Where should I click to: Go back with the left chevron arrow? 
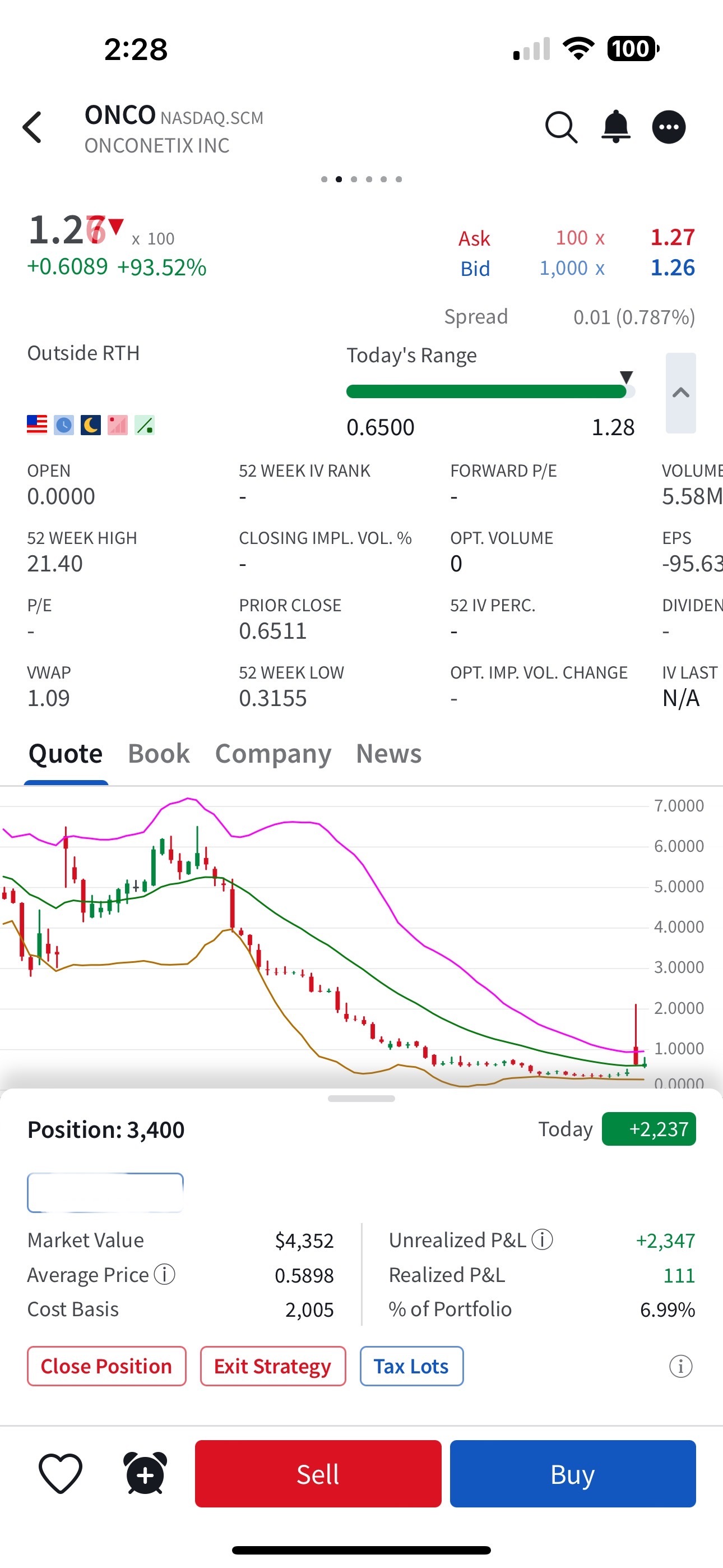tap(33, 127)
